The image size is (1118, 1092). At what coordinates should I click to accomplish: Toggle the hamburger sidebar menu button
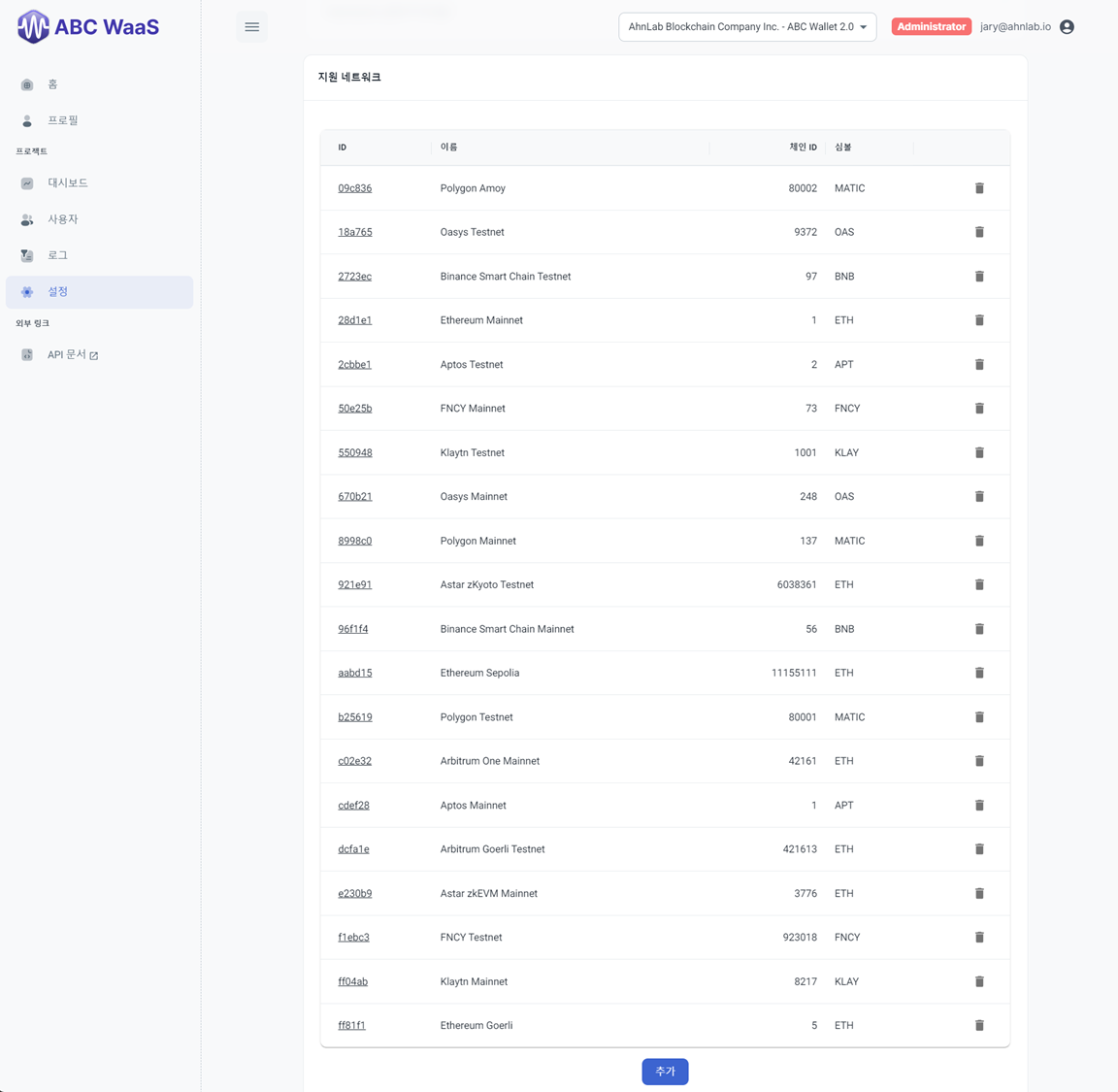[251, 27]
